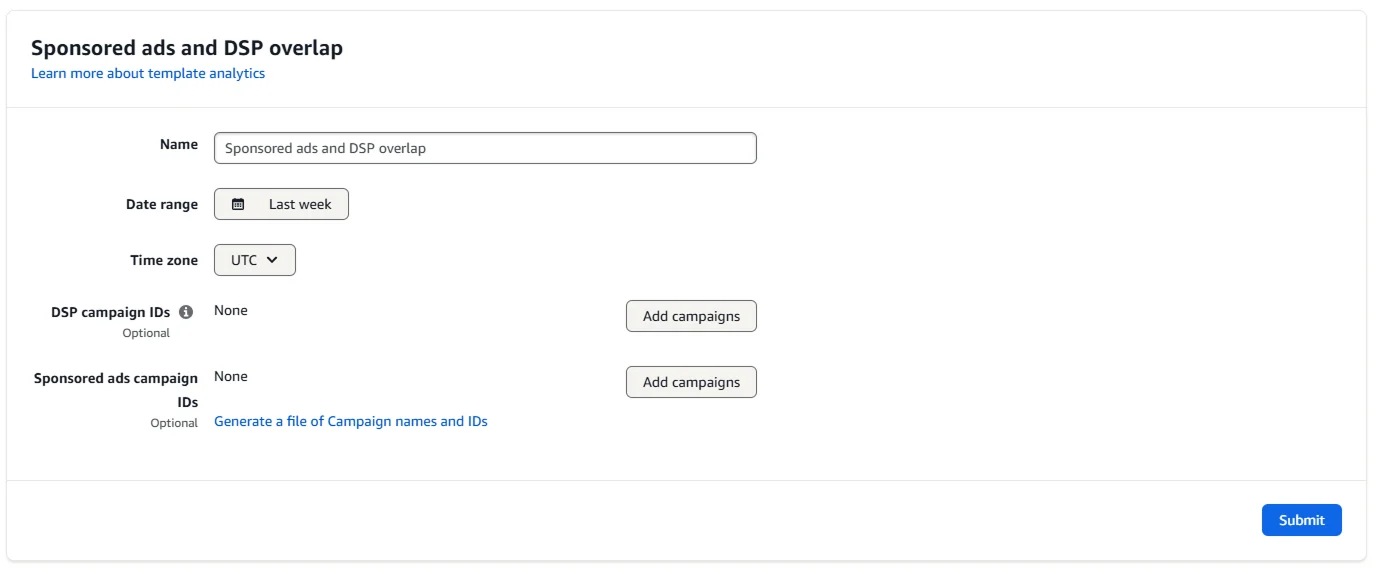This screenshot has width=1384, height=580.
Task: Click the Date range field label
Action: [x=162, y=204]
